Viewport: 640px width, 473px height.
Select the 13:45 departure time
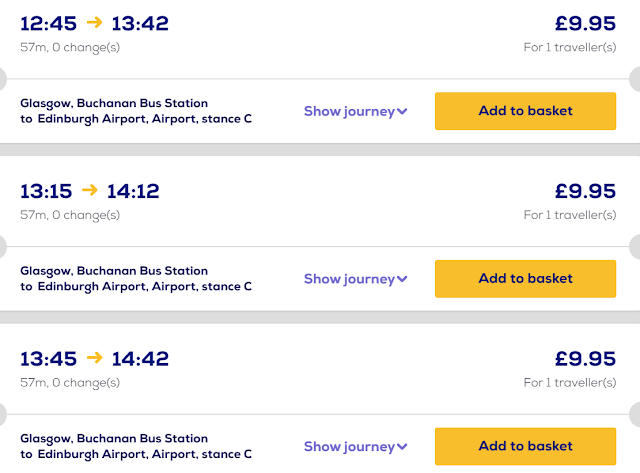(x=46, y=358)
